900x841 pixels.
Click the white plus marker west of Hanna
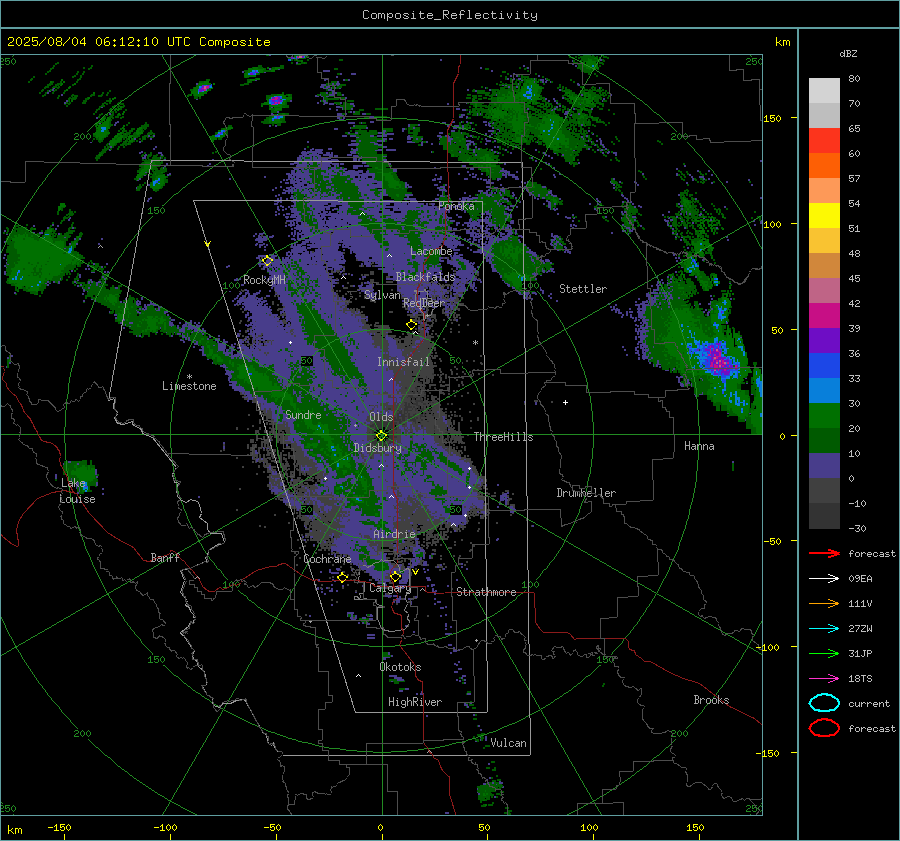[565, 402]
